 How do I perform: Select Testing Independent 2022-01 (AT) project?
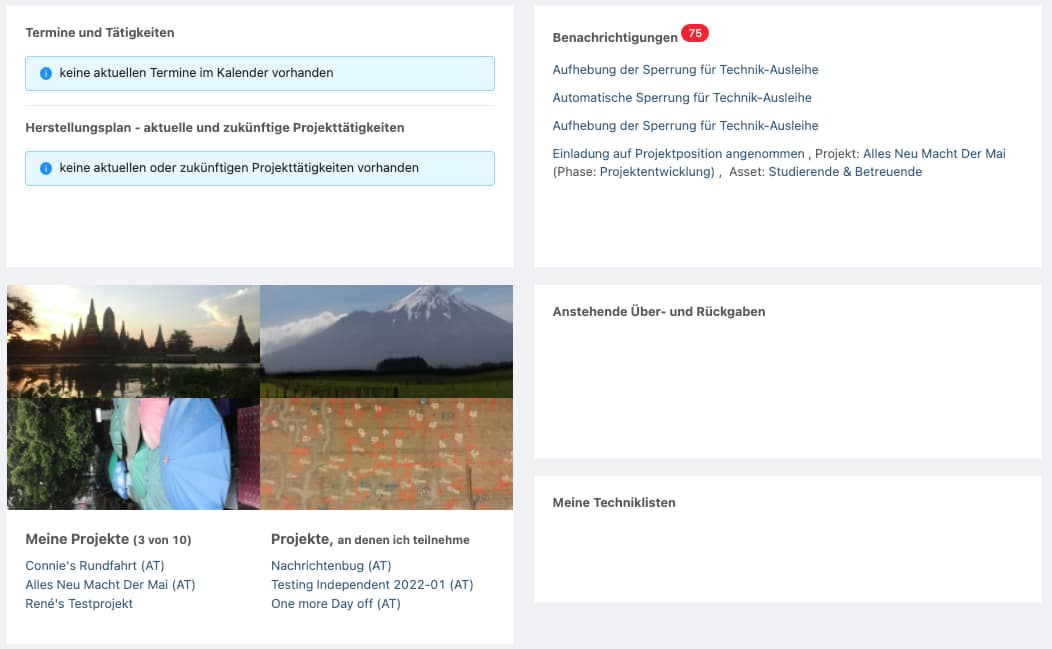372,585
